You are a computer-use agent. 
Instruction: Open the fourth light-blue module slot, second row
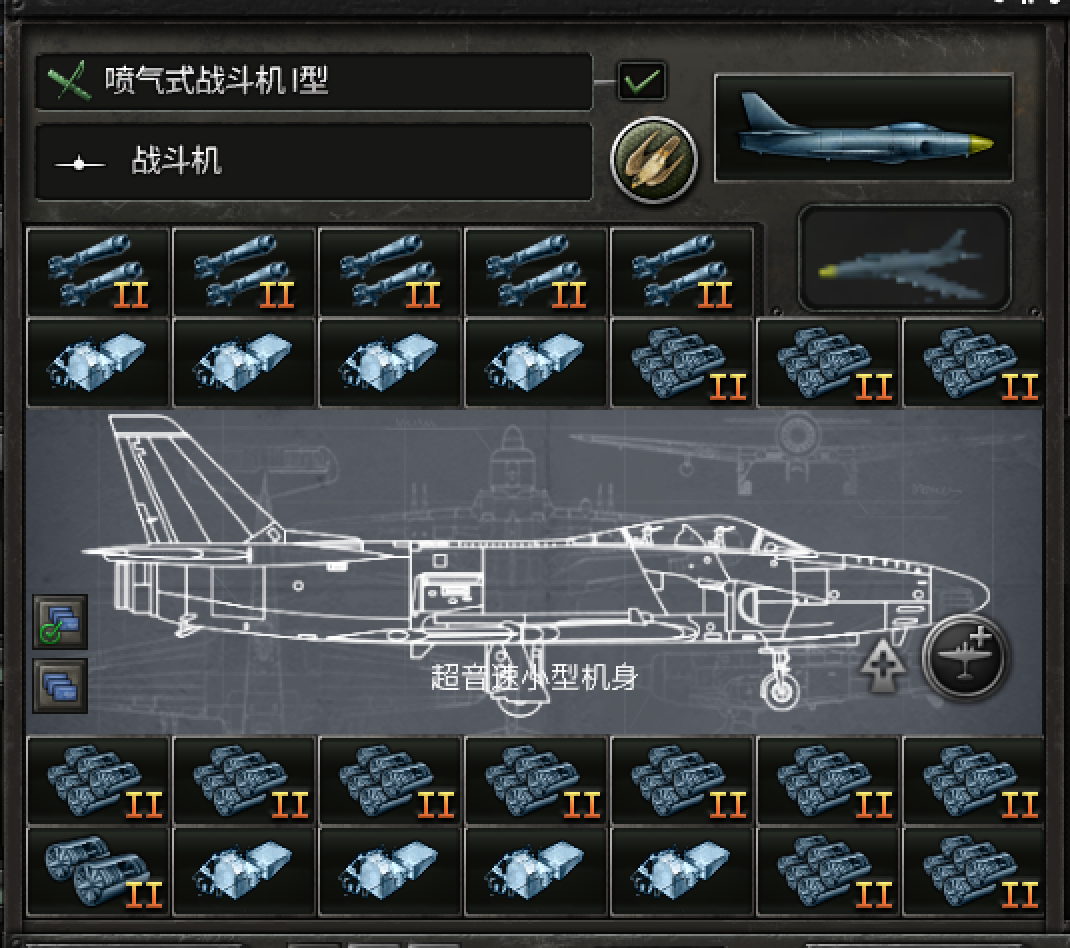[536, 363]
